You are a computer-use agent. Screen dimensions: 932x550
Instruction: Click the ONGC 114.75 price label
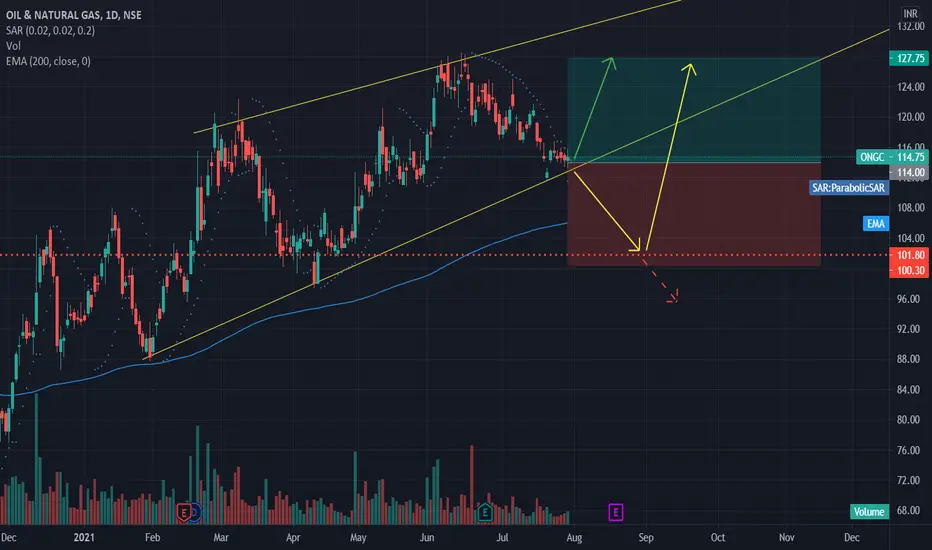(892, 157)
